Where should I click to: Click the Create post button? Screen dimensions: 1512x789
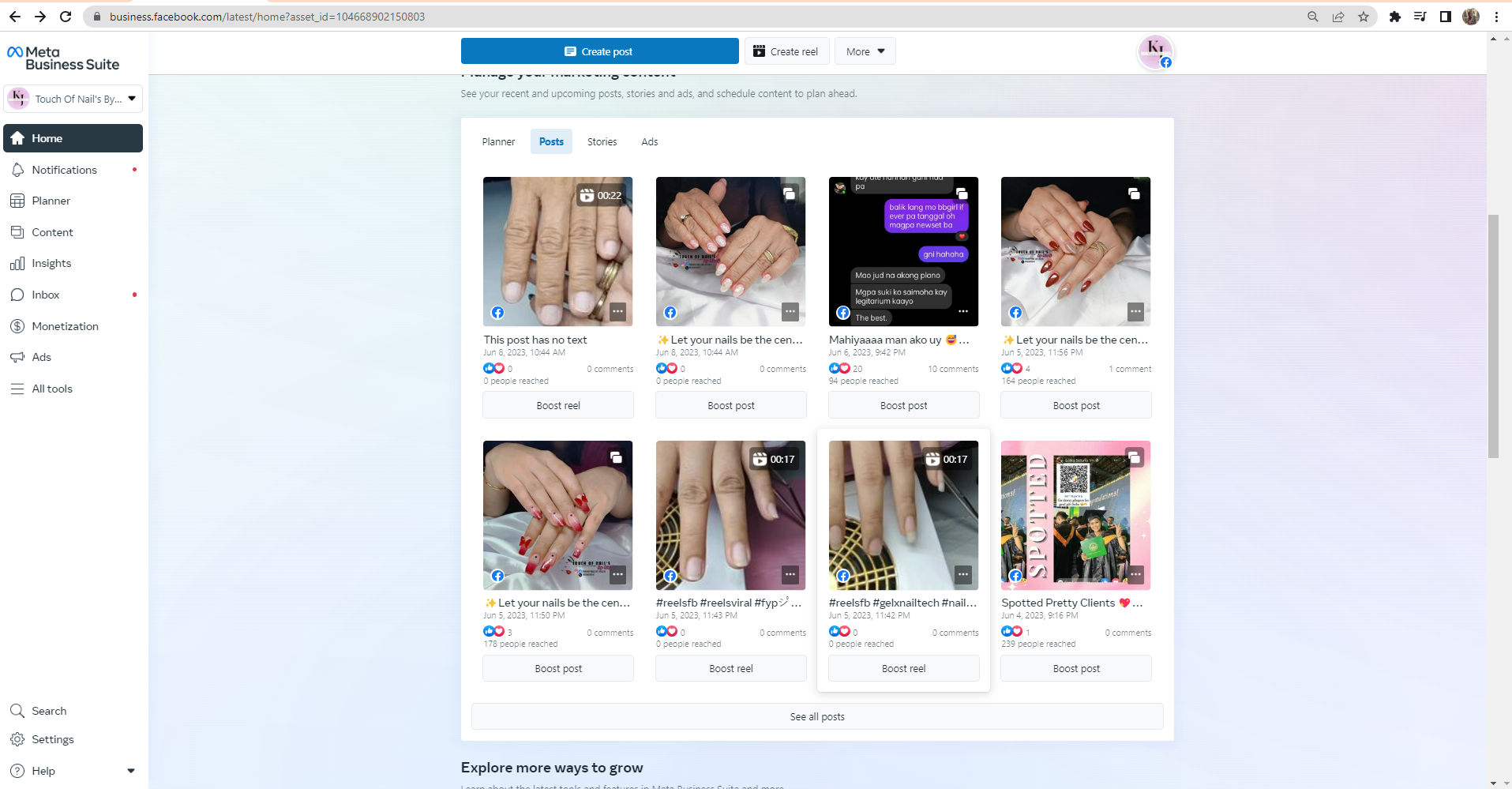tap(600, 51)
